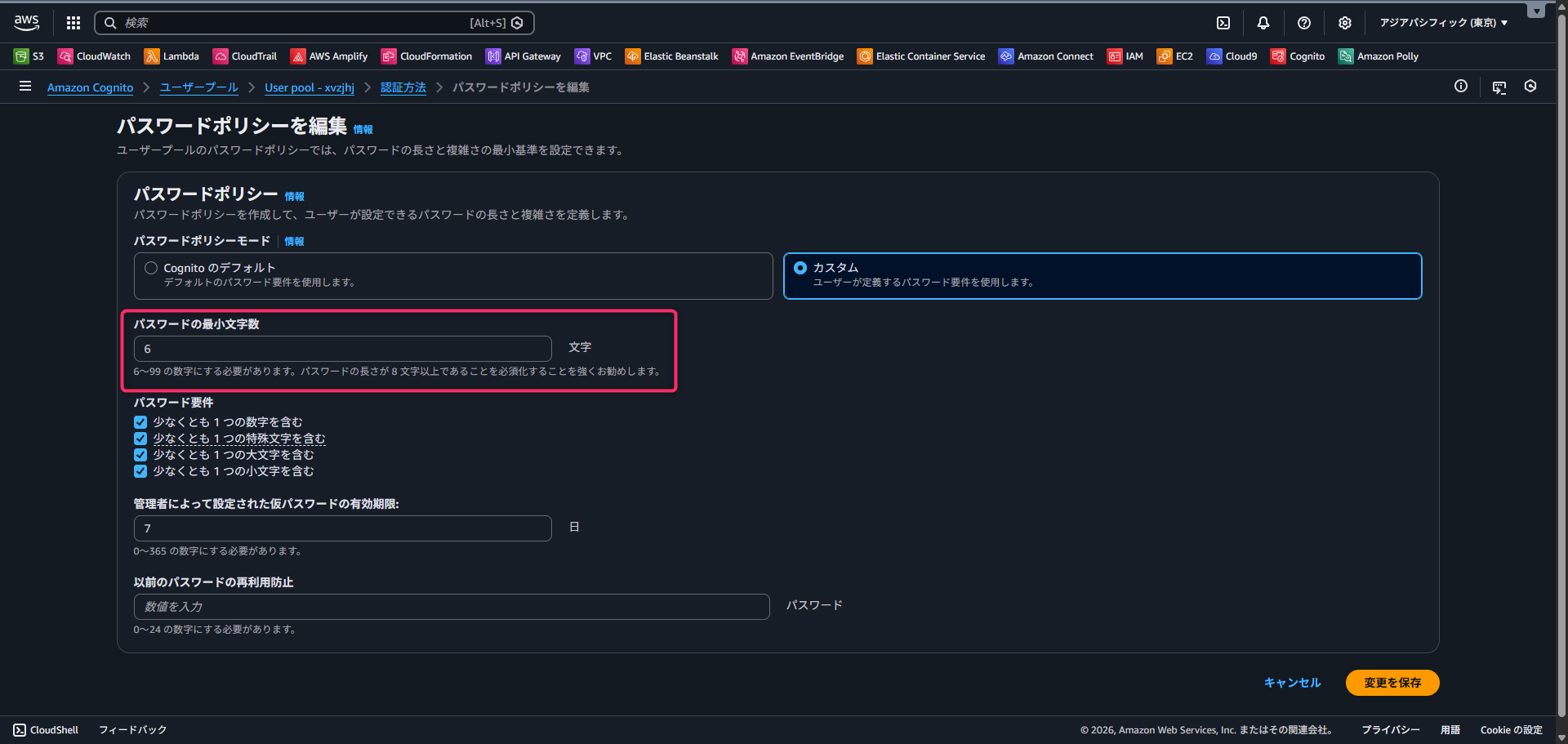
Task: Open the screen-and-chat icon right of breadcrumbs
Action: [x=1499, y=87]
